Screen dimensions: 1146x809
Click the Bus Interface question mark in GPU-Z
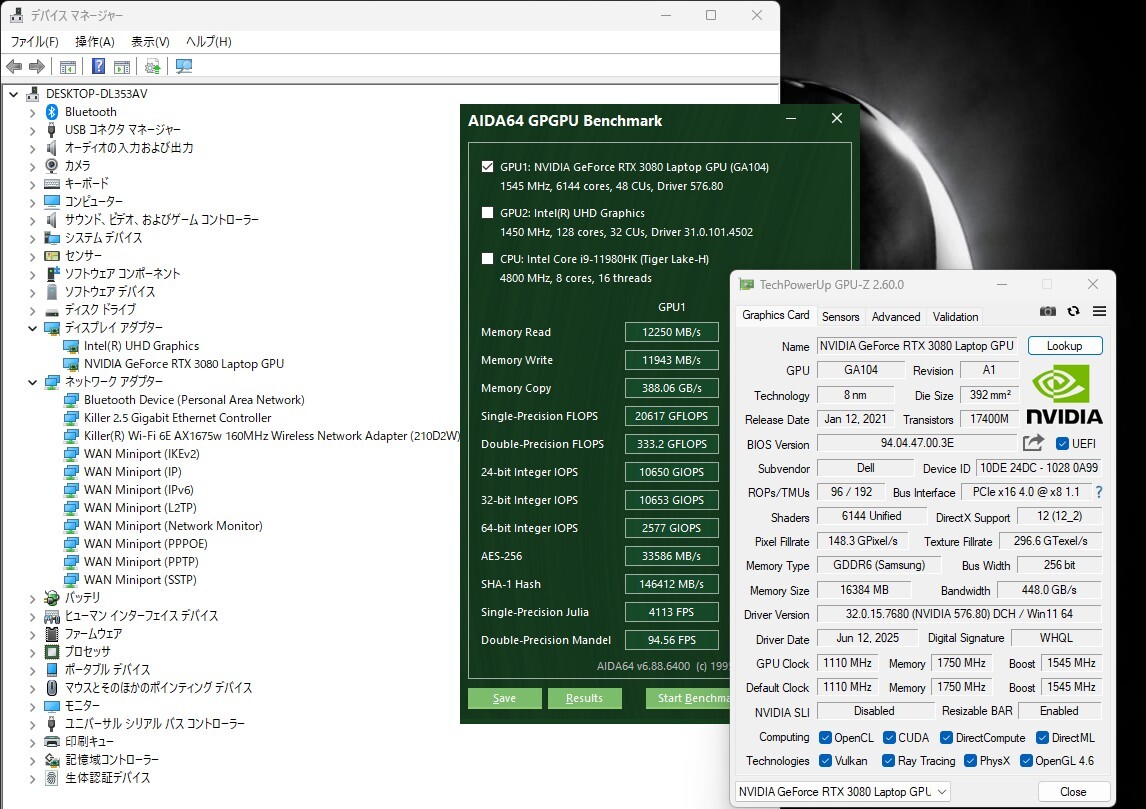pyautogui.click(x=1098, y=493)
